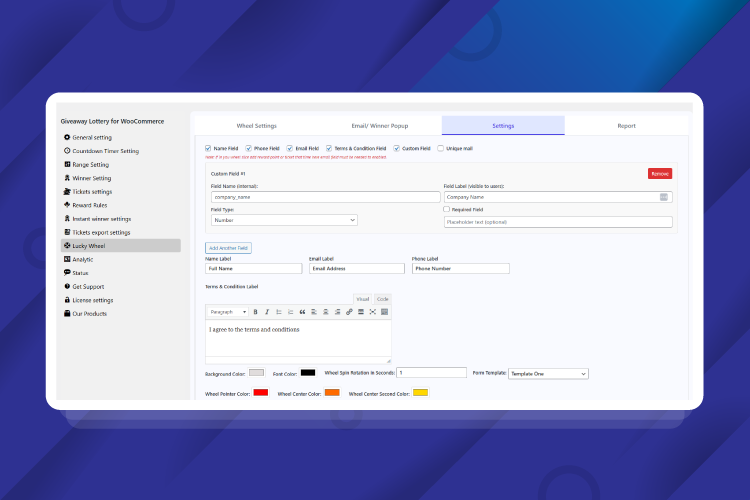Tick the Required Field checkbox
Screen dimensions: 750x500
coord(446,209)
